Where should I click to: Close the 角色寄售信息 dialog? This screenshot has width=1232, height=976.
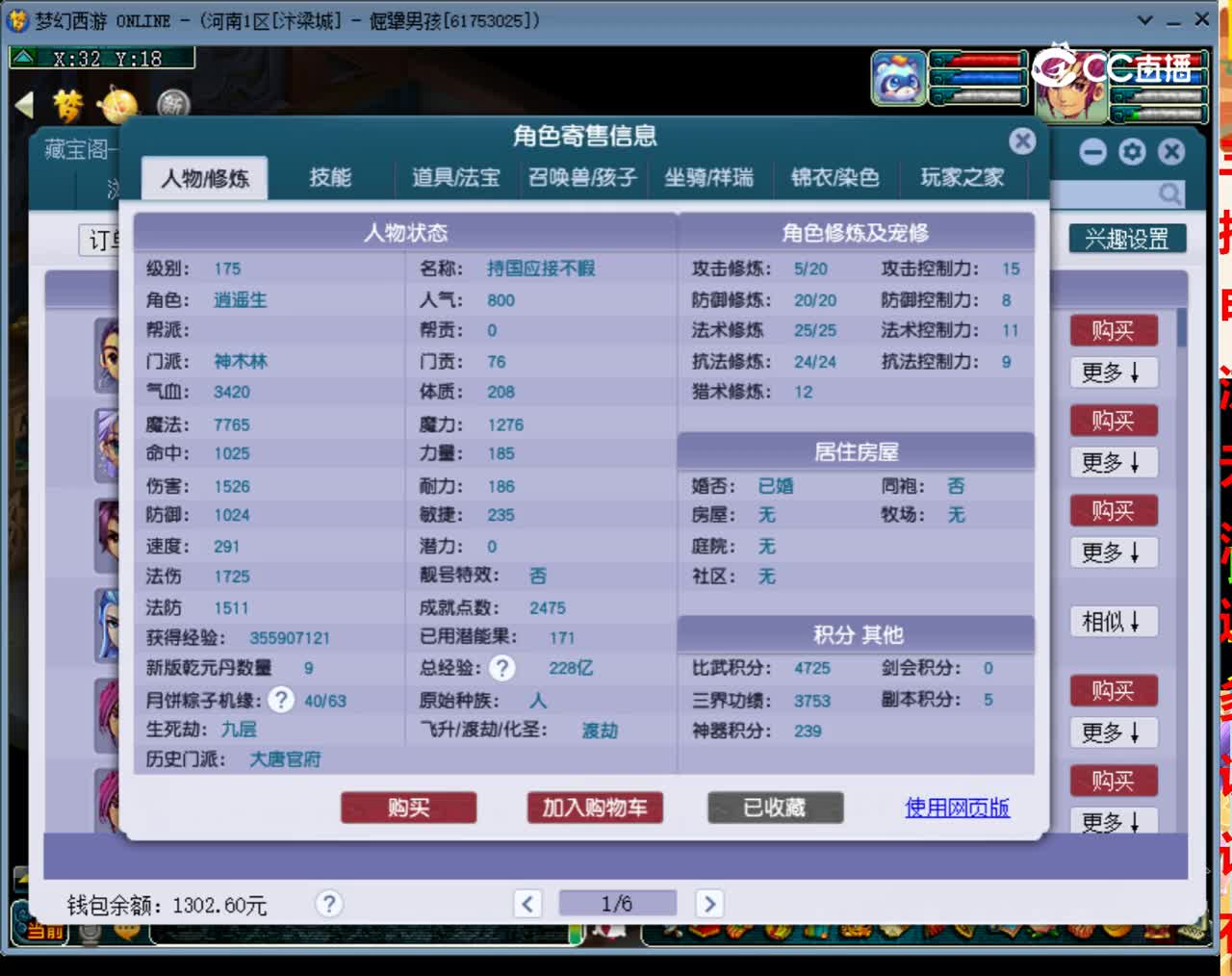pyautogui.click(x=1022, y=141)
